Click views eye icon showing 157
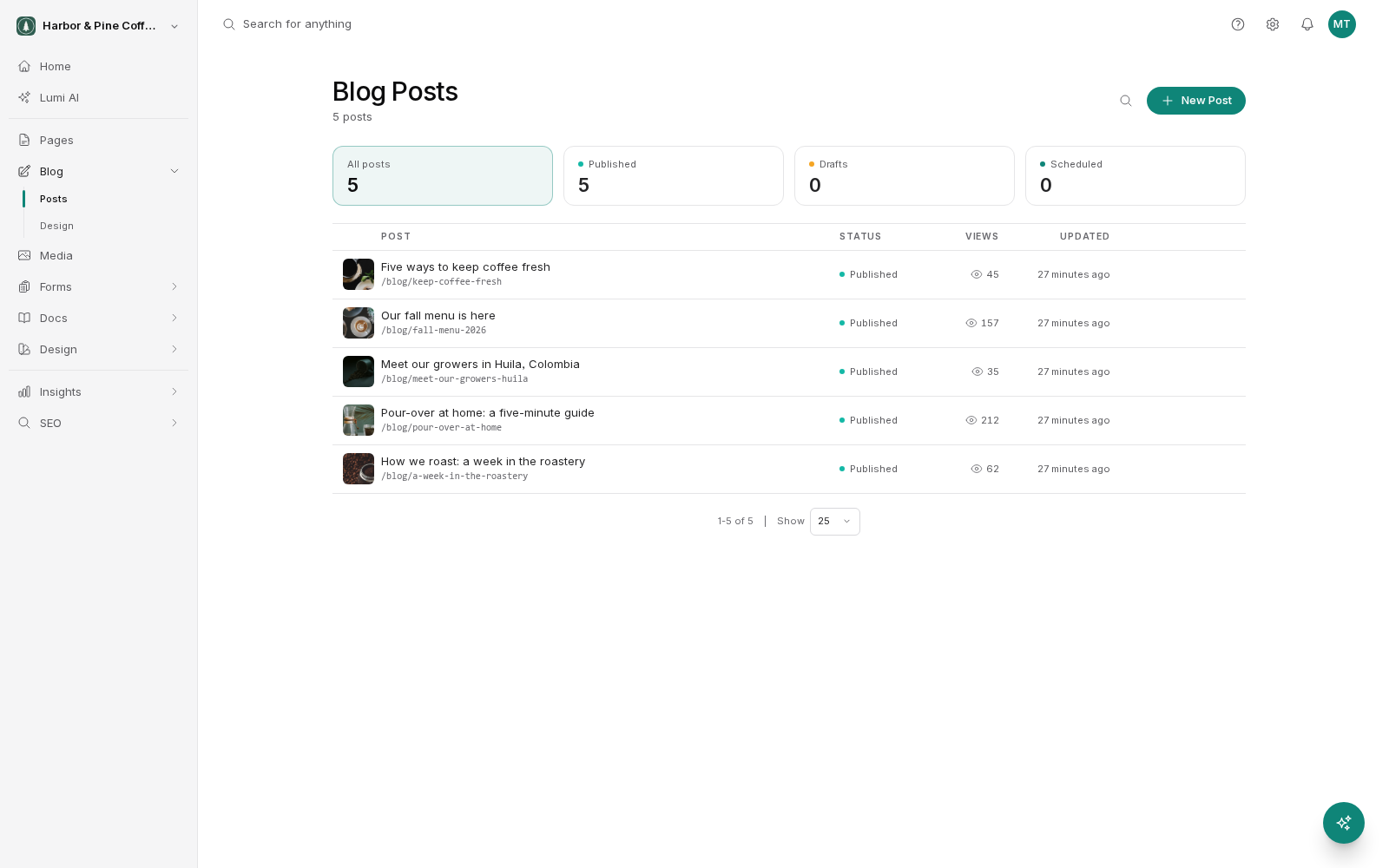1389x868 pixels. coord(971,323)
